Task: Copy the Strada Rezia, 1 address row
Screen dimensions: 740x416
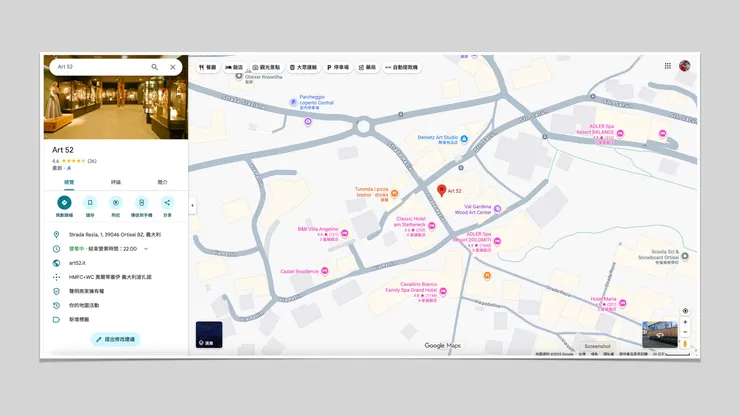Action: (x=116, y=235)
